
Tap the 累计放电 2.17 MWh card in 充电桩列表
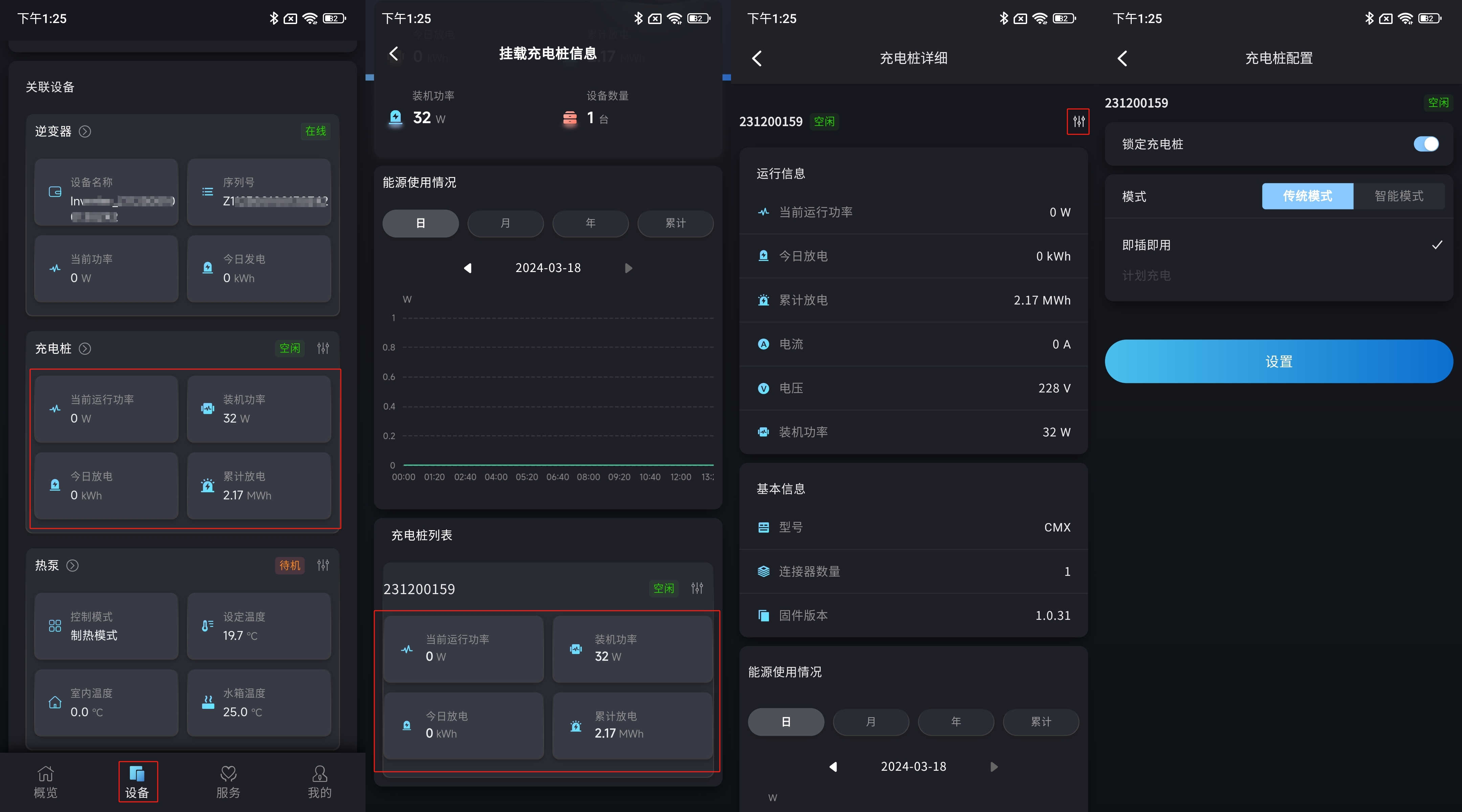pos(632,725)
